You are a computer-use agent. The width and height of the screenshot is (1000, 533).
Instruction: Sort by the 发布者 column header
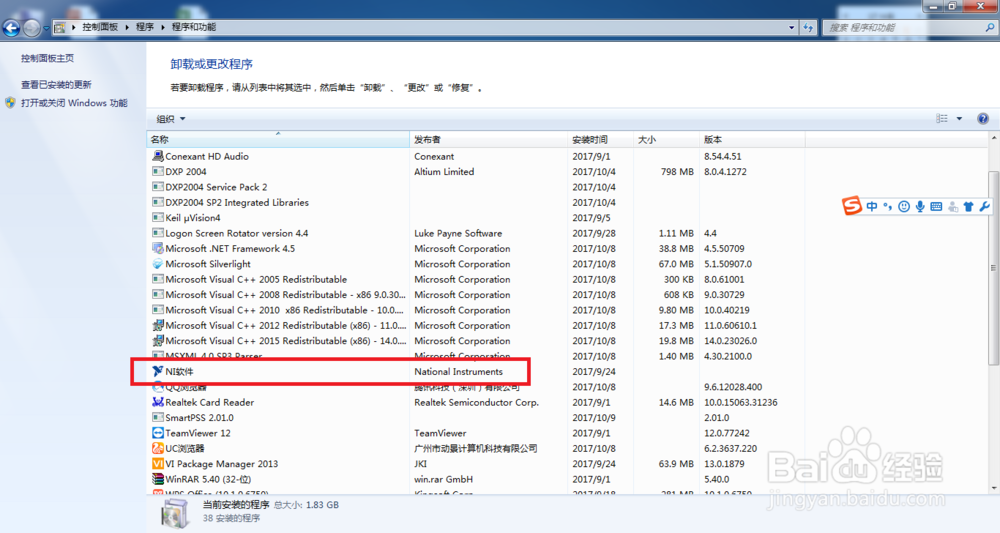click(x=489, y=139)
